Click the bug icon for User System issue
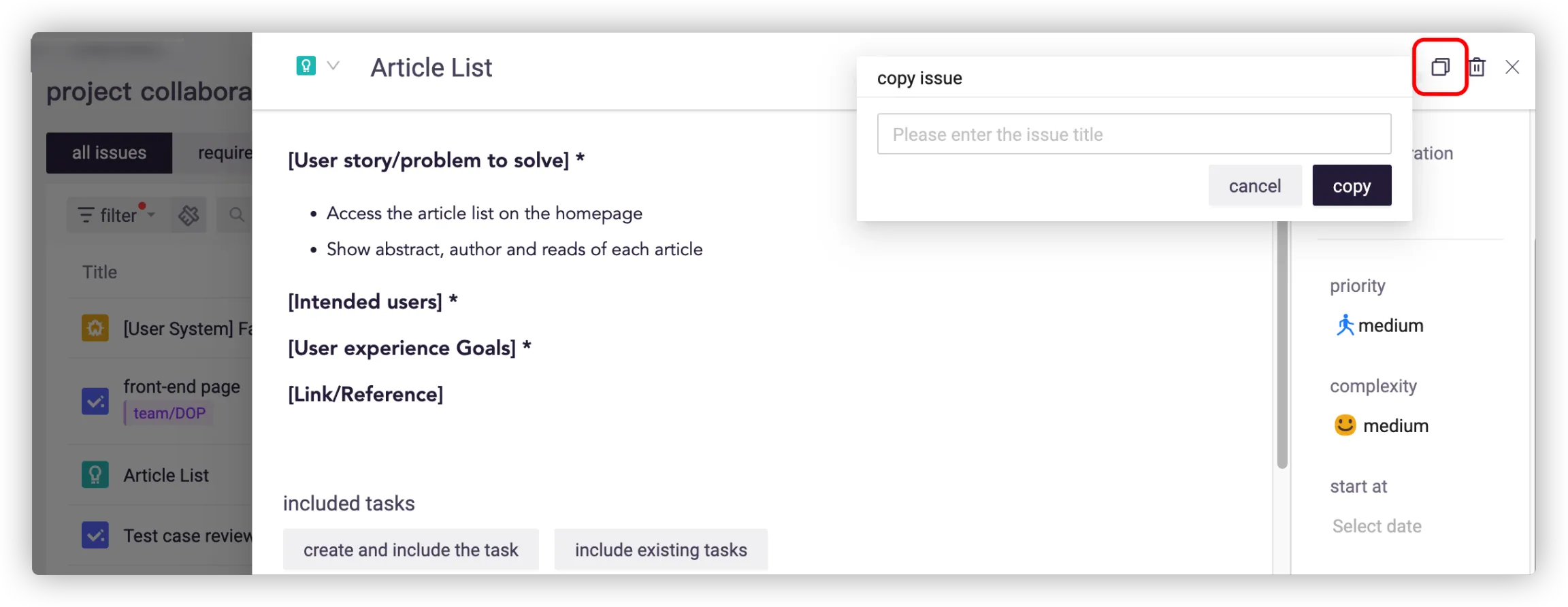 95,328
